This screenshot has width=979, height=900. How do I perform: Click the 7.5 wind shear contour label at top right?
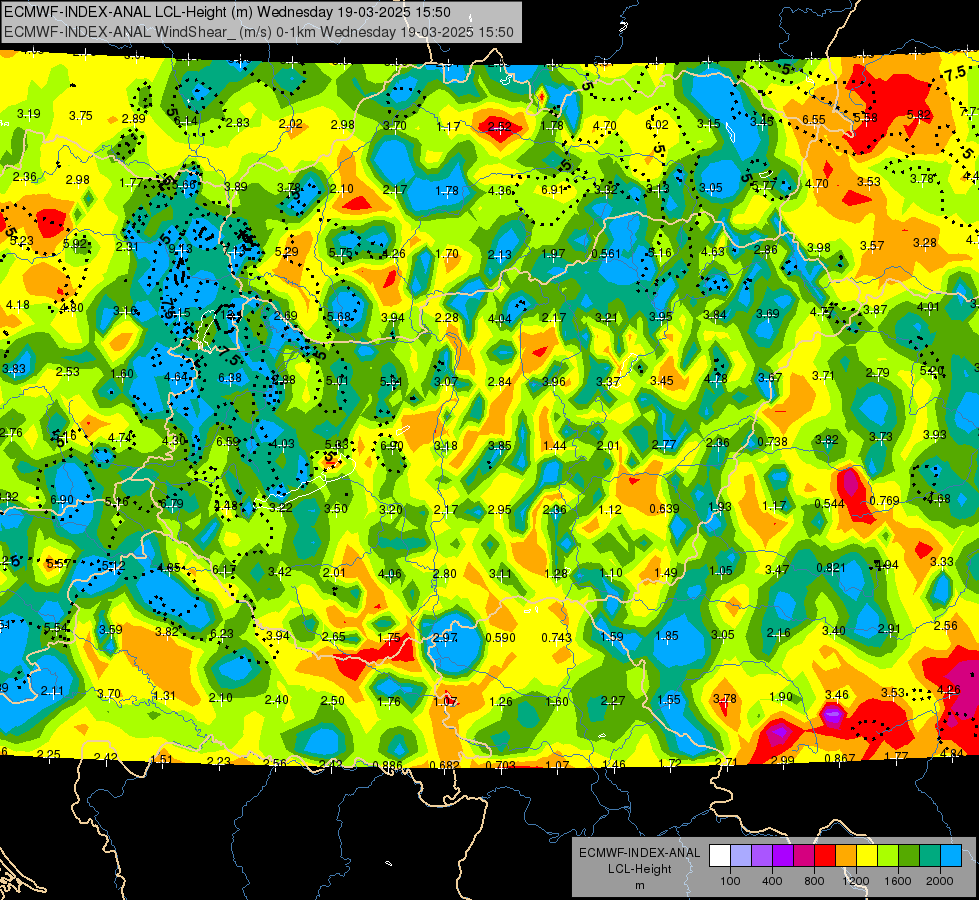click(x=955, y=75)
